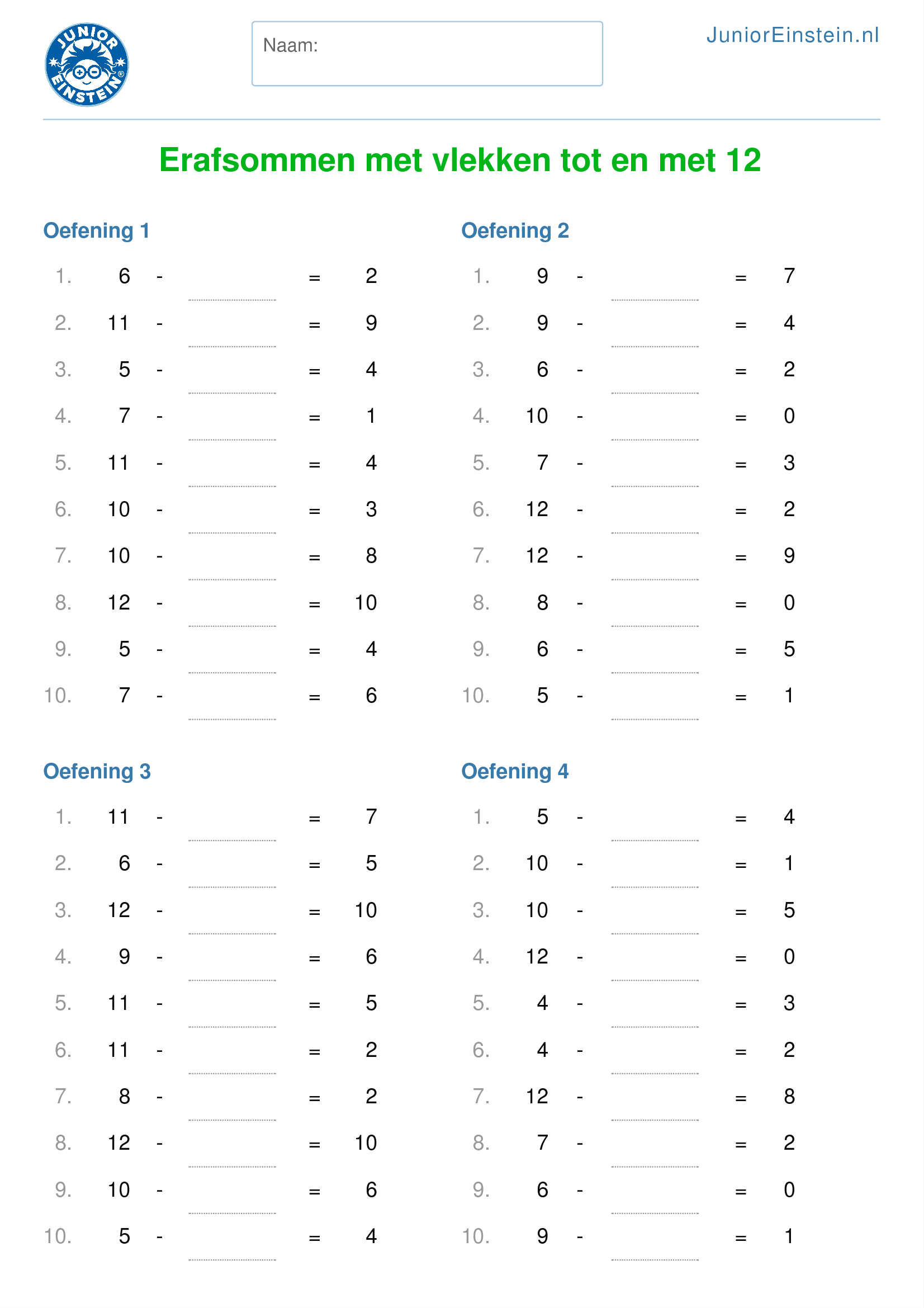Image resolution: width=924 pixels, height=1308 pixels.
Task: Click inside the Naam name field
Action: point(427,54)
